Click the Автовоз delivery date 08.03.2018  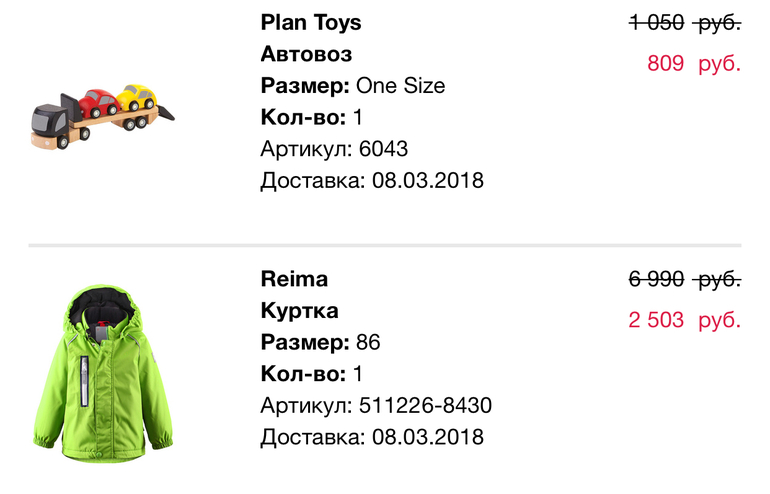[x=372, y=181]
